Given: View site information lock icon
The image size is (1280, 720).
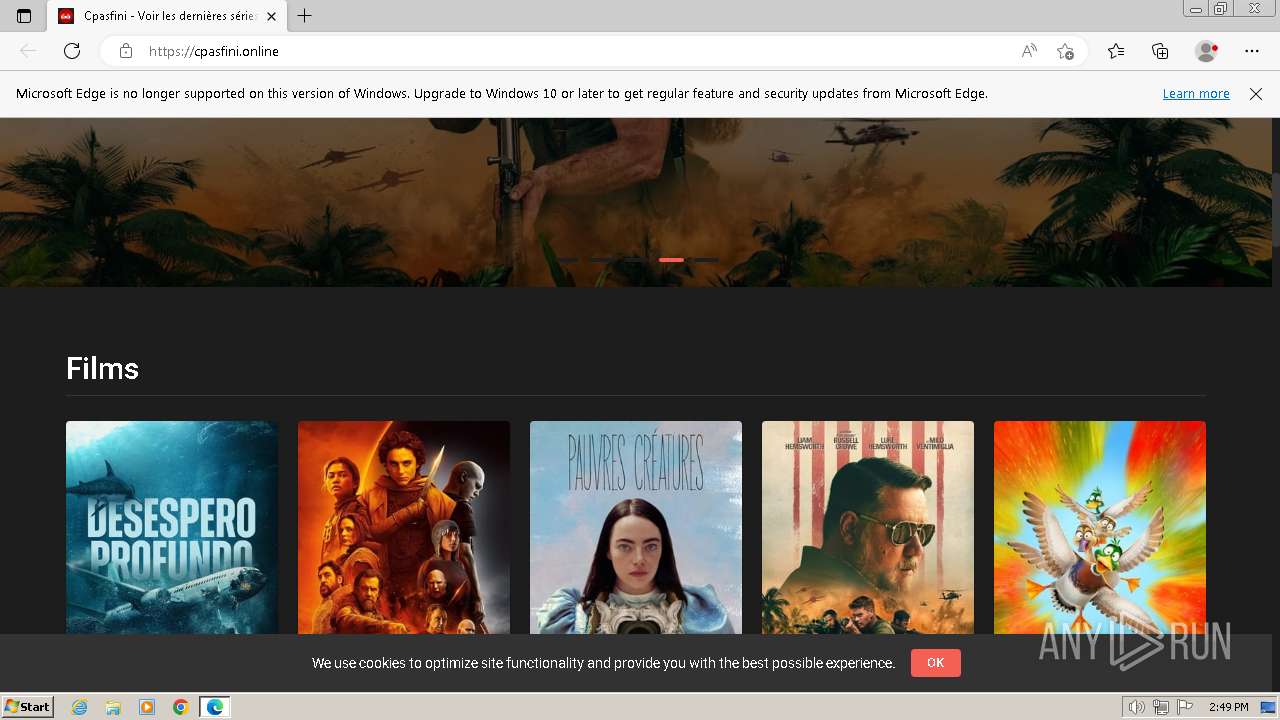Looking at the screenshot, I should pyautogui.click(x=125, y=51).
